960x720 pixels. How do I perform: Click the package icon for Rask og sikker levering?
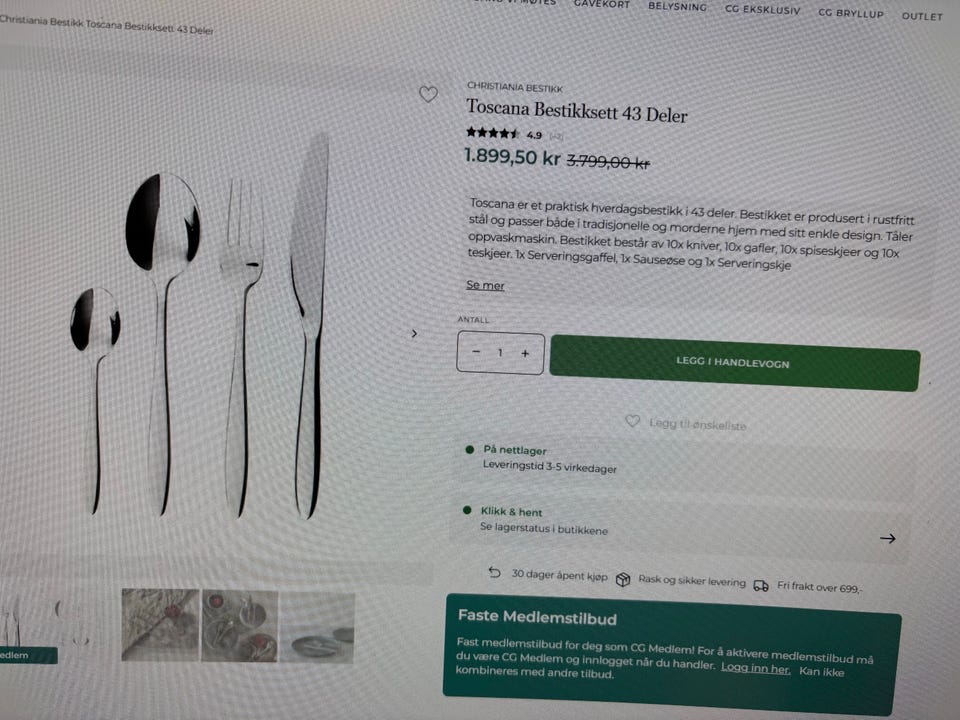coord(623,579)
